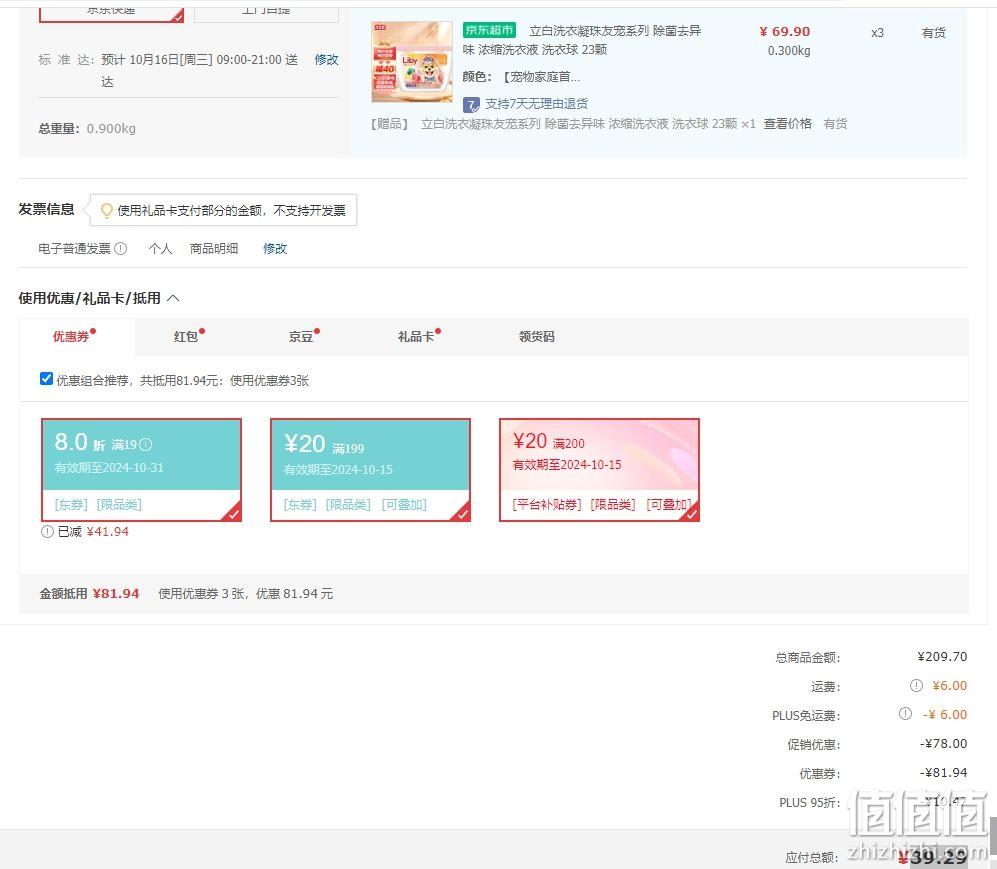Click the 总商品金额 ¥209.70 value

(x=942, y=656)
